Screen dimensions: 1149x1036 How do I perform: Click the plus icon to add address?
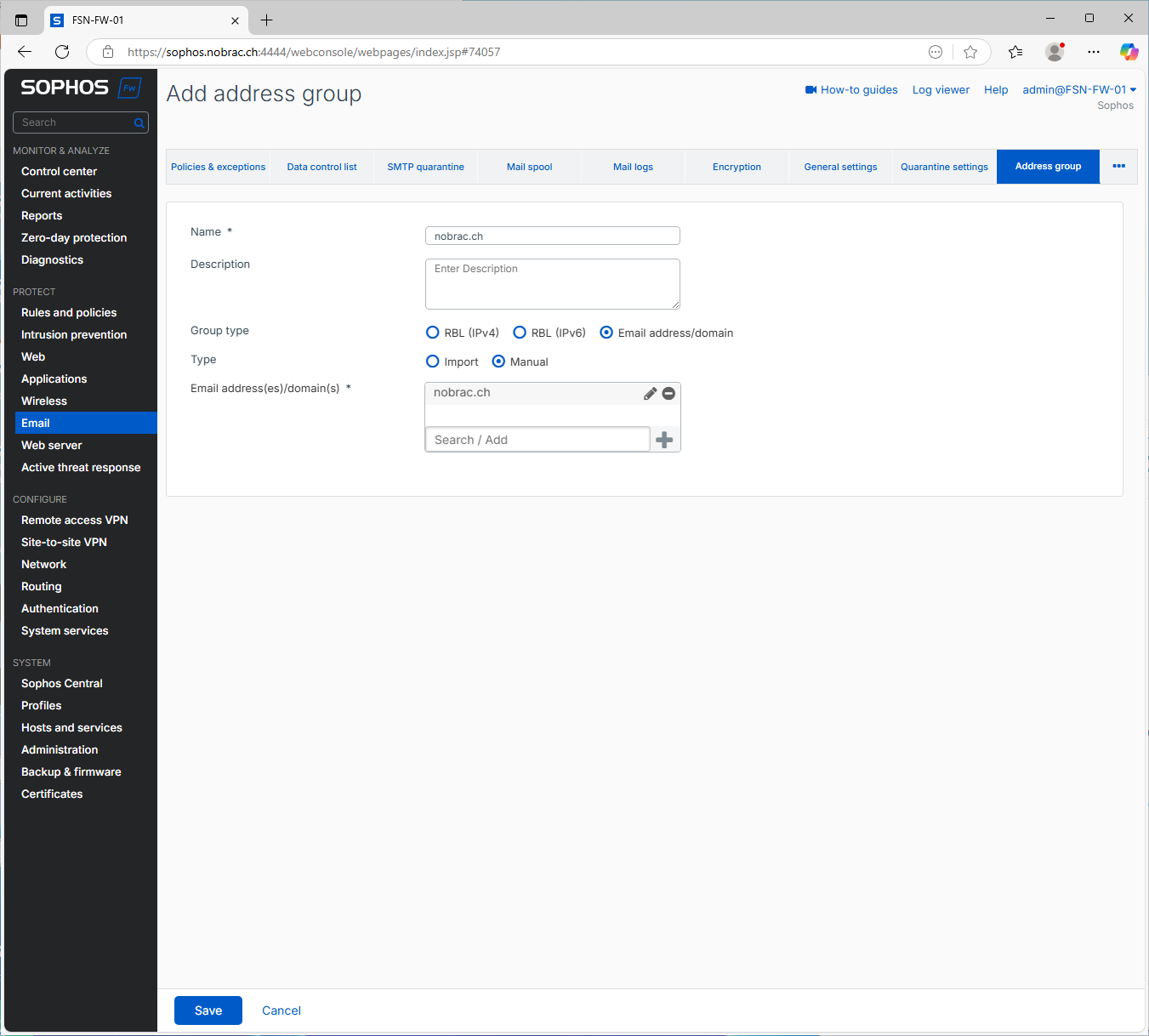pos(665,440)
